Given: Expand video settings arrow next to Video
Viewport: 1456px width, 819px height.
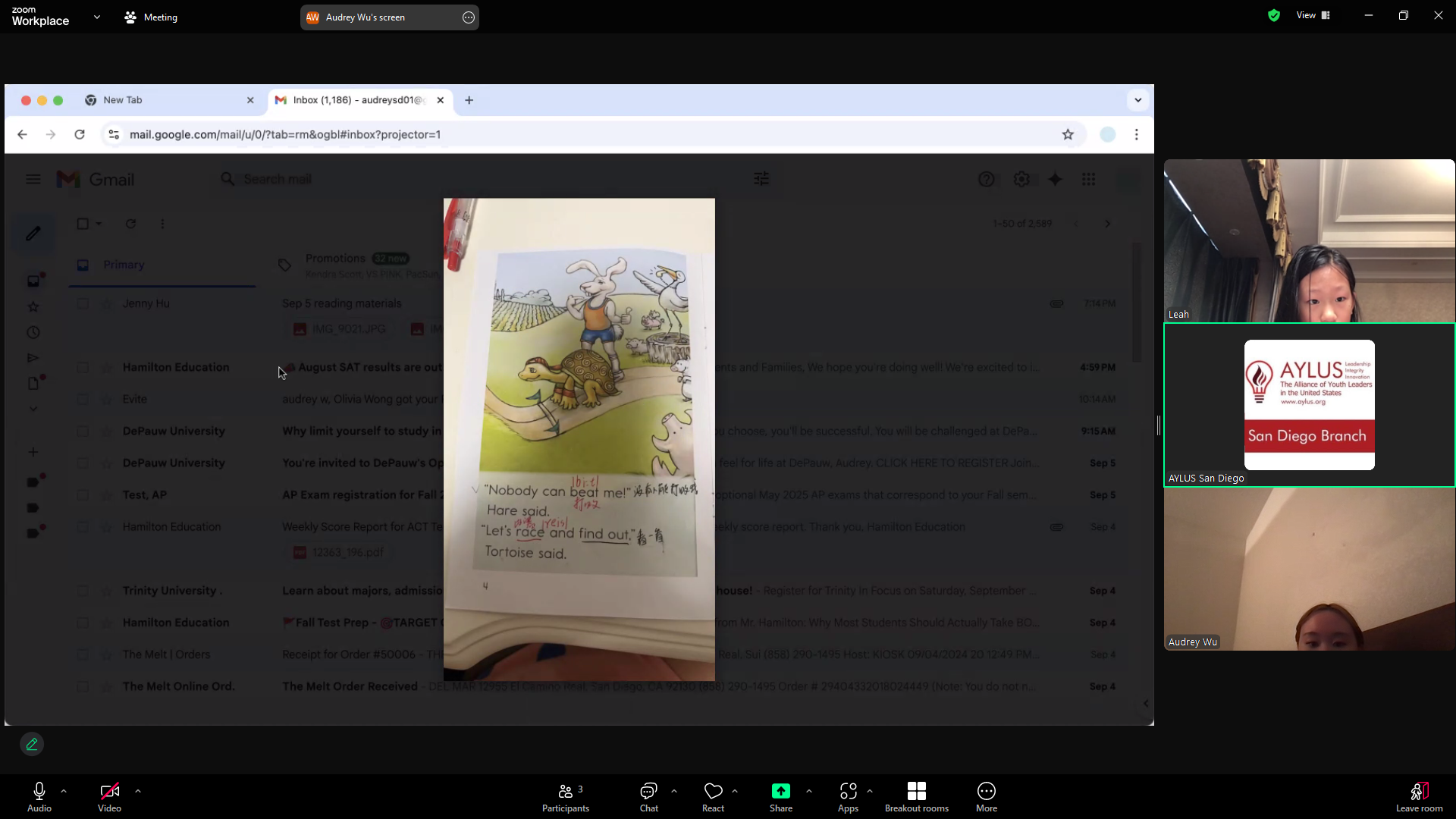Looking at the screenshot, I should 138,791.
